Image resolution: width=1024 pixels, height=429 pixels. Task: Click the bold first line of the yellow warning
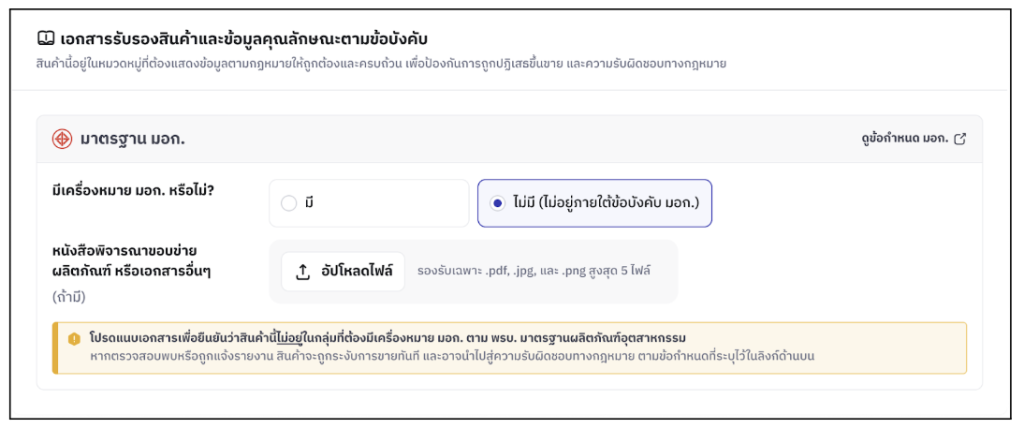tap(393, 338)
